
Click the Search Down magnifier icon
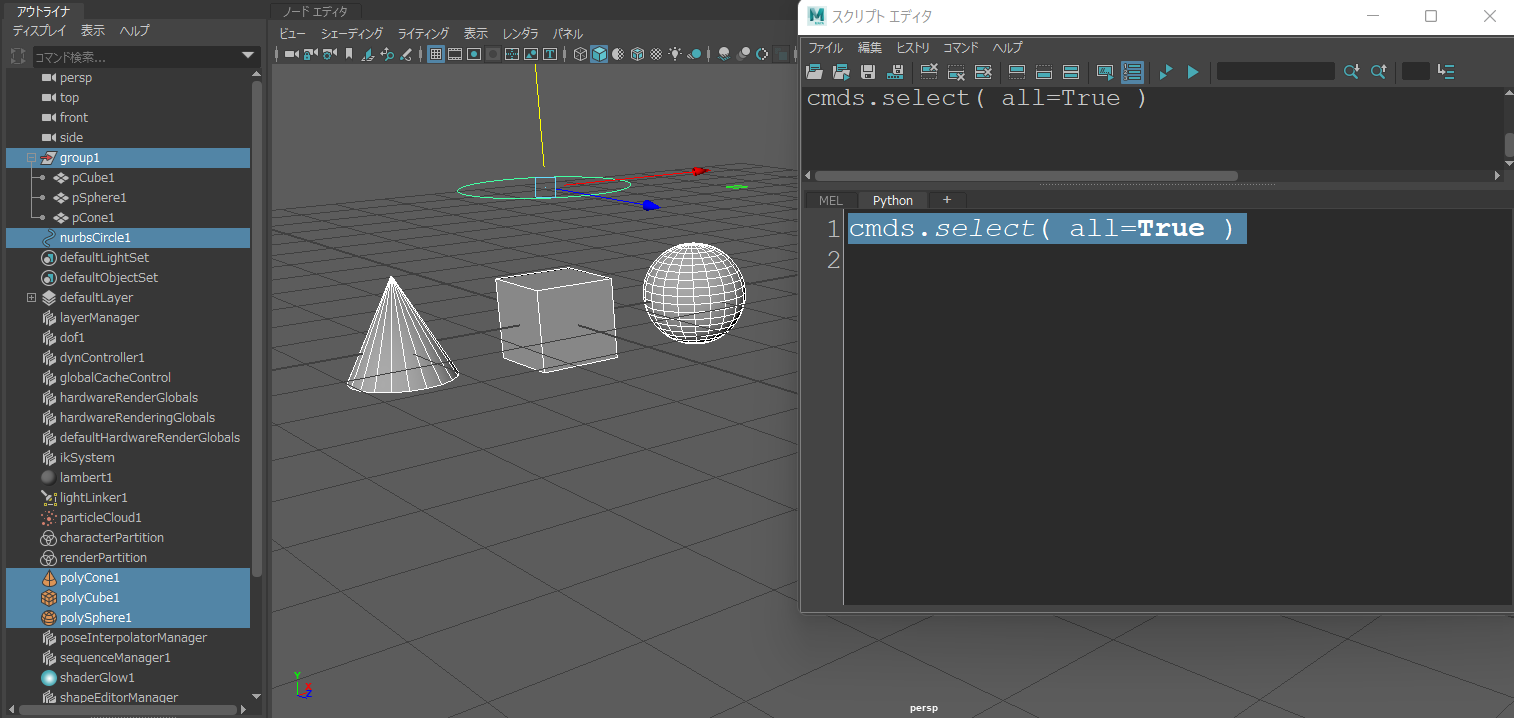[1351, 72]
